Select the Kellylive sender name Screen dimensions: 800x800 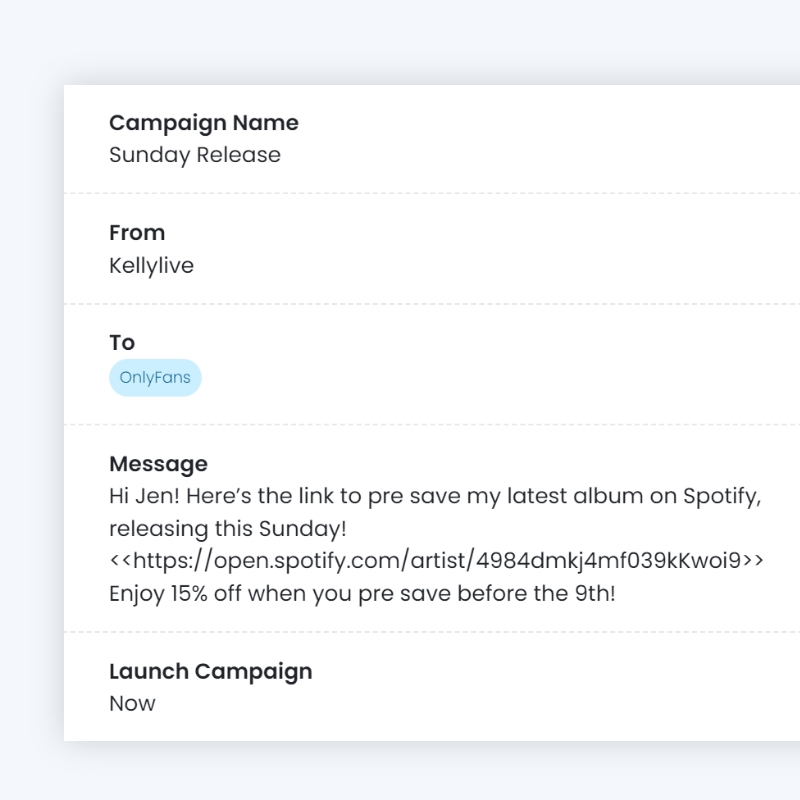point(152,265)
